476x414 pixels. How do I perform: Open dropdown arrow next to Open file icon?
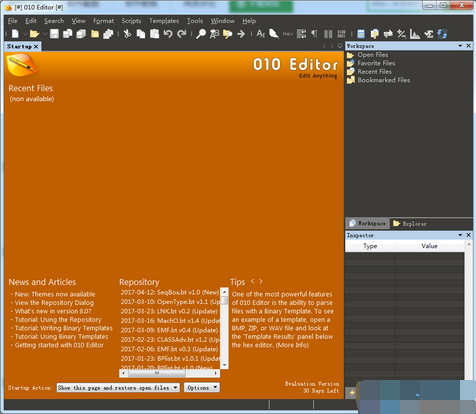tap(45, 34)
